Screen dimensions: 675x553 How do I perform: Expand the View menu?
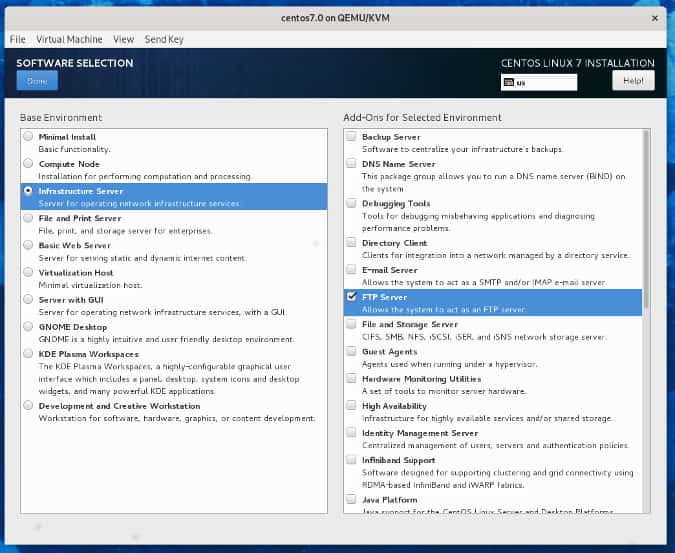[123, 39]
